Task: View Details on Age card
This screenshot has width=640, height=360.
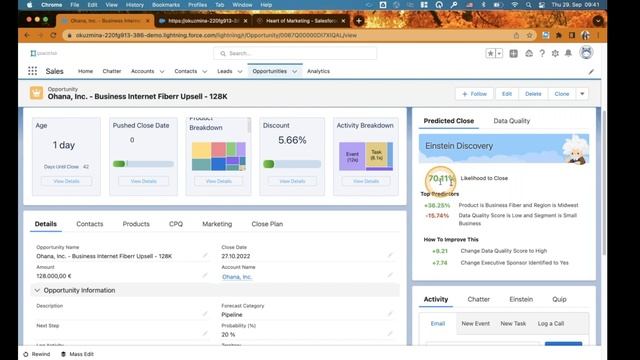Action: point(67,181)
